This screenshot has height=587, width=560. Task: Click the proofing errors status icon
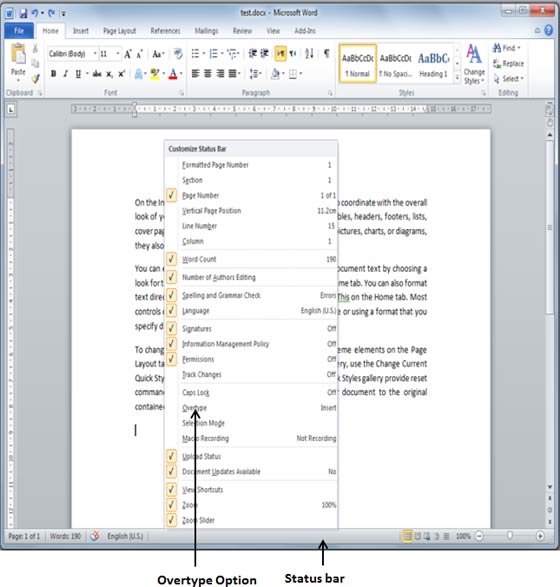[95, 536]
